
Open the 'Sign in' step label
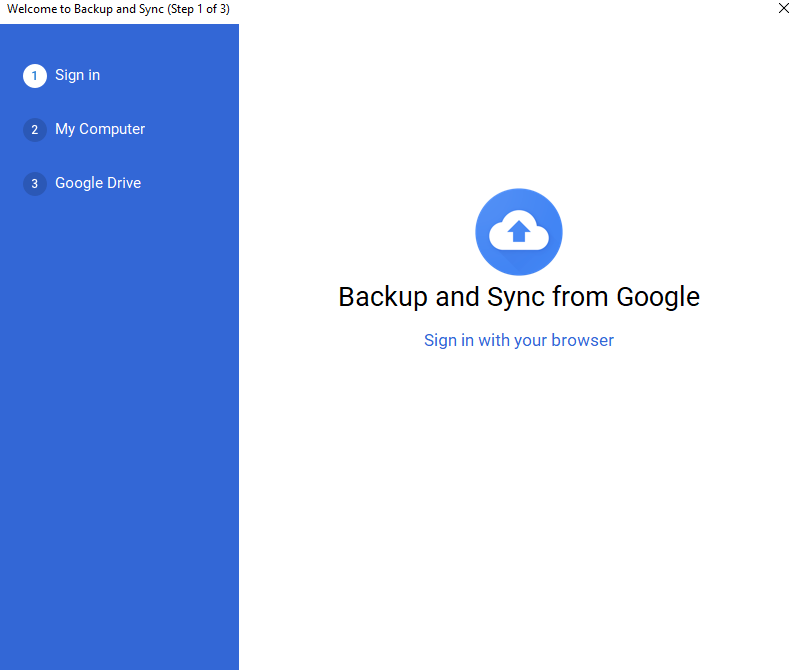tap(78, 75)
